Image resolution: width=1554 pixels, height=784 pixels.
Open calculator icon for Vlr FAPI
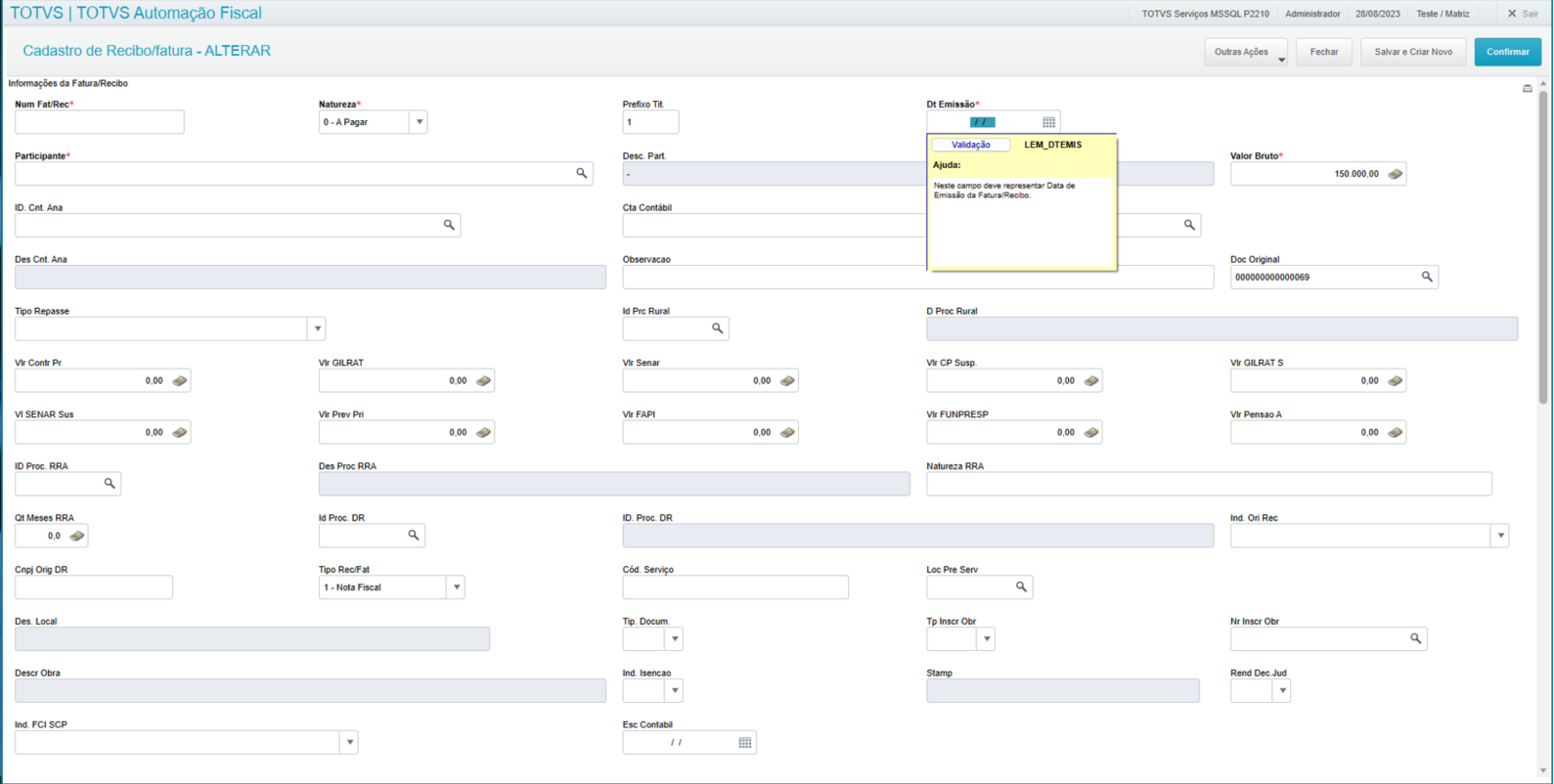click(787, 432)
